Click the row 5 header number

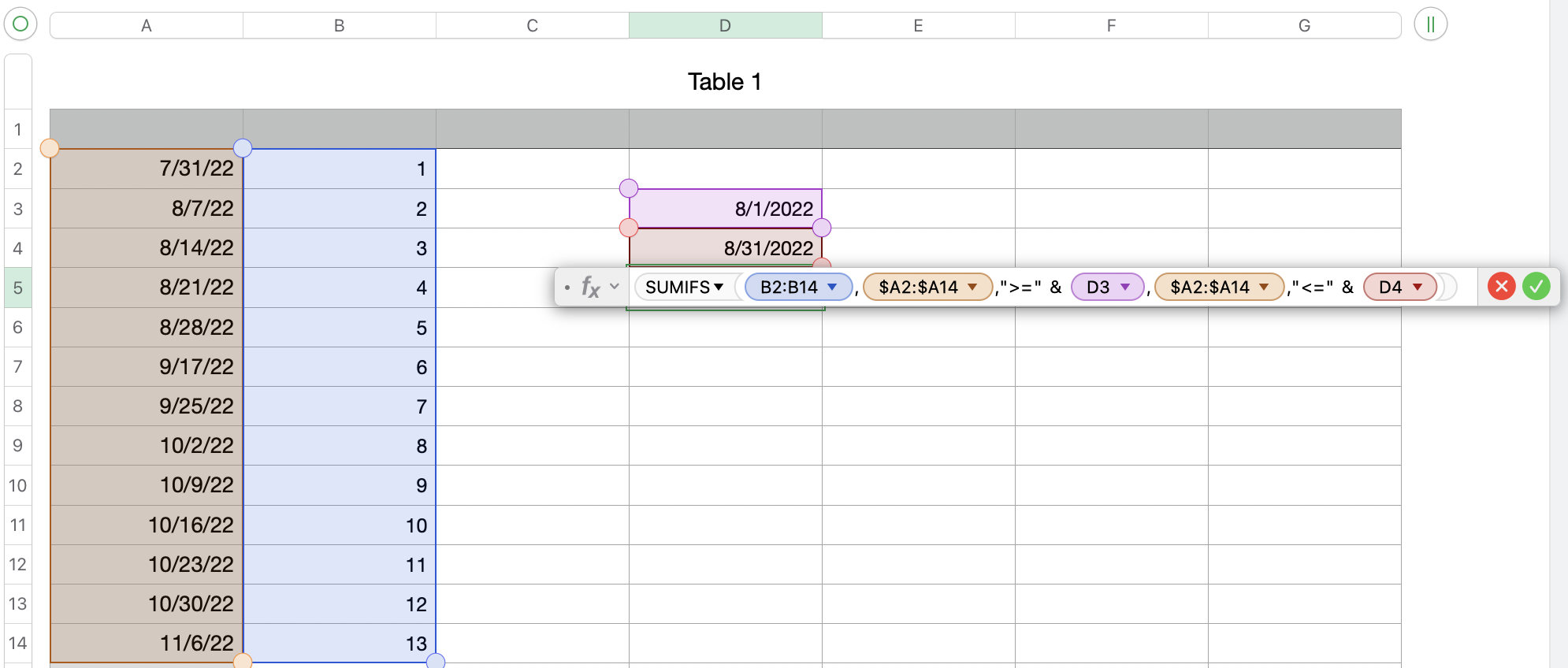tap(18, 288)
